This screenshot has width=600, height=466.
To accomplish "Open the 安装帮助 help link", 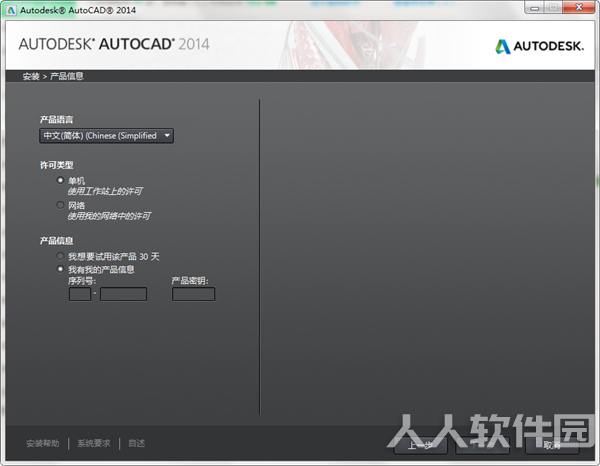I will pos(43,443).
